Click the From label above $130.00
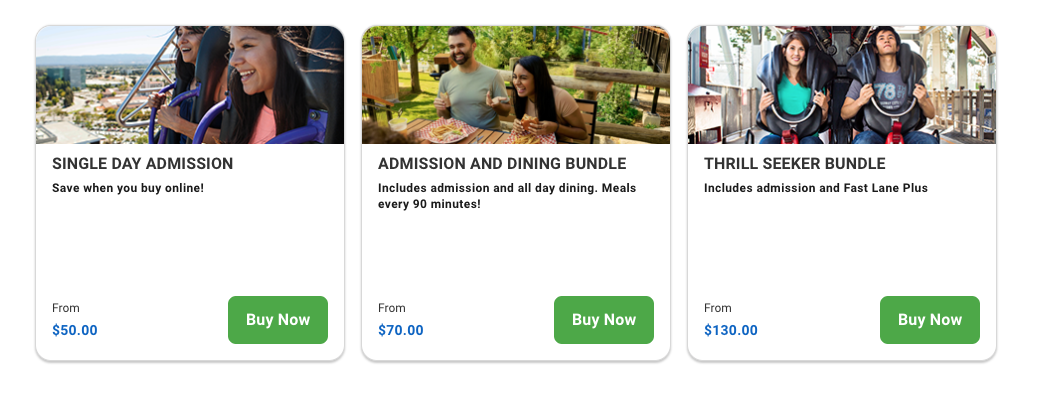 pos(718,308)
